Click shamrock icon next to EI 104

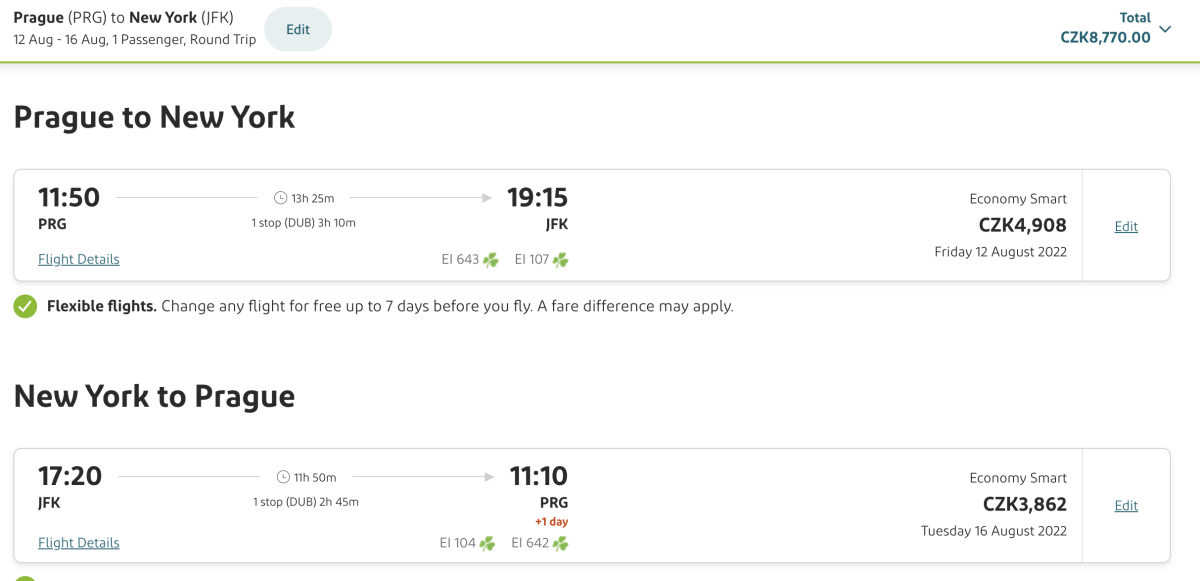pos(487,544)
